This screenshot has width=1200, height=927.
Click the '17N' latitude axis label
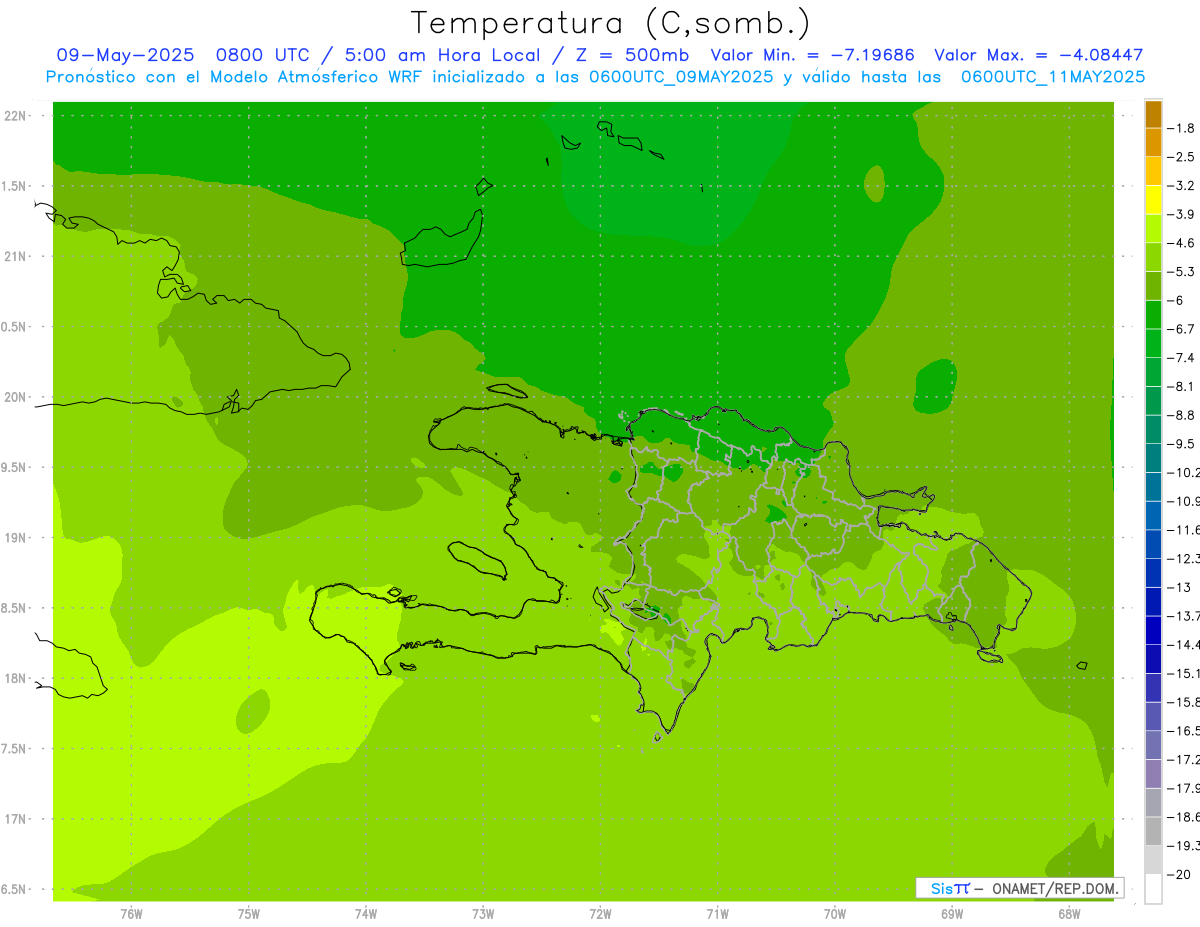(x=16, y=819)
